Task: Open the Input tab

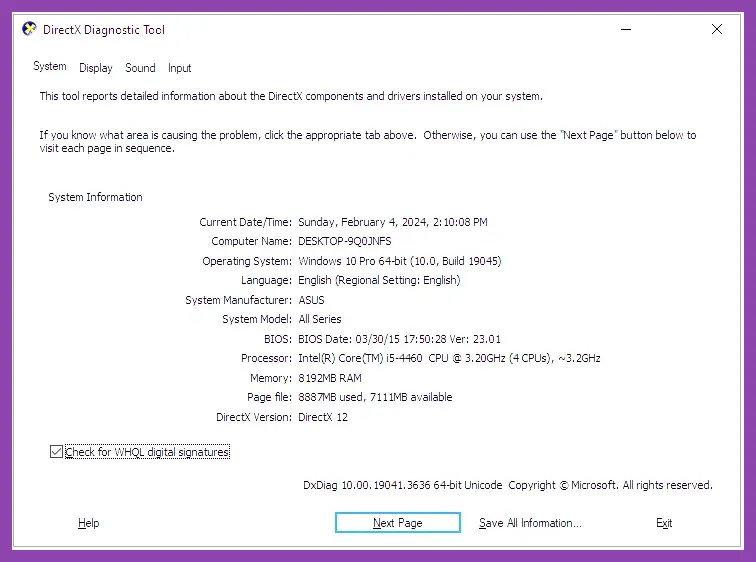Action: click(179, 68)
